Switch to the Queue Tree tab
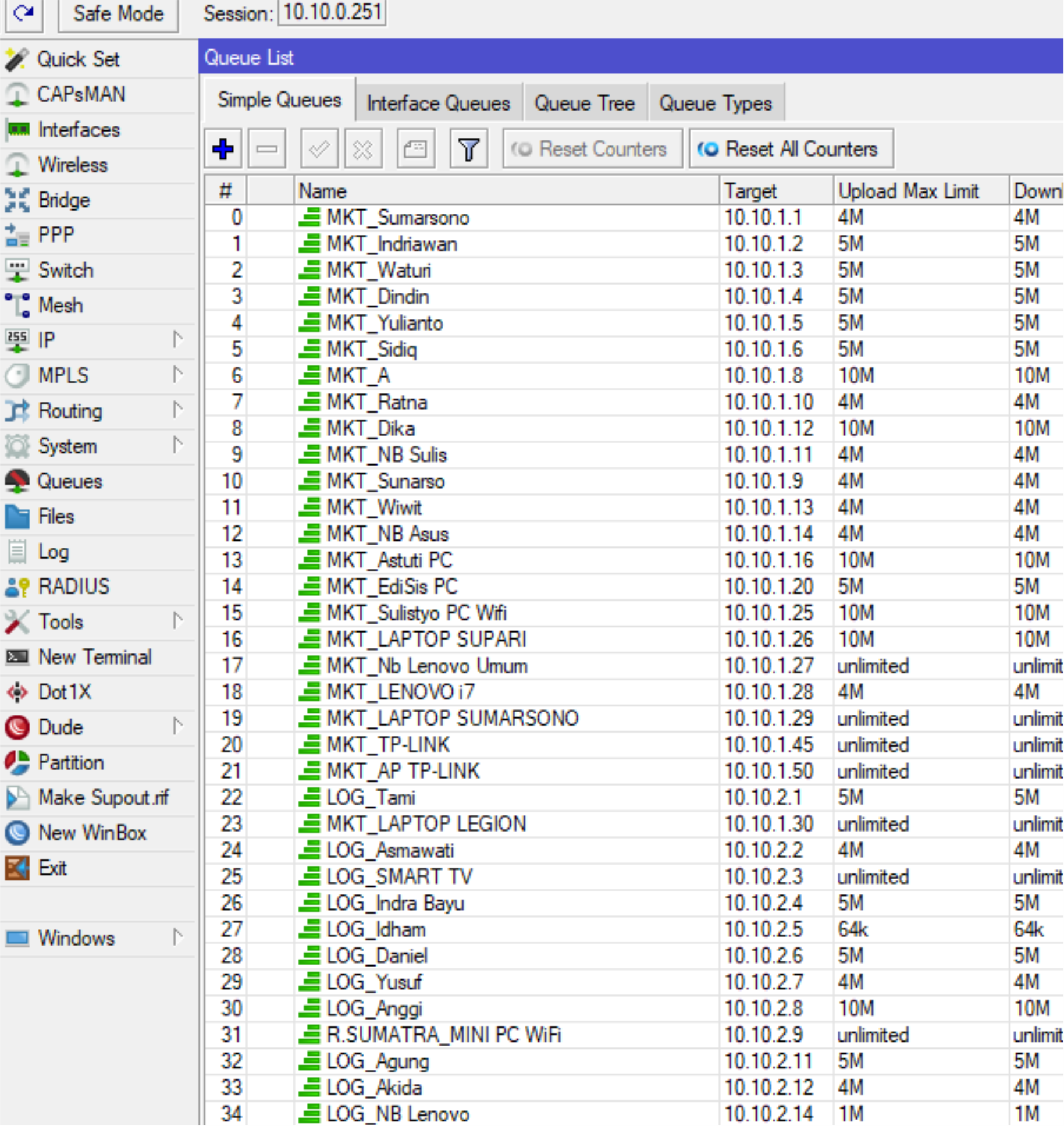The height and width of the screenshot is (1126, 1064). point(584,103)
